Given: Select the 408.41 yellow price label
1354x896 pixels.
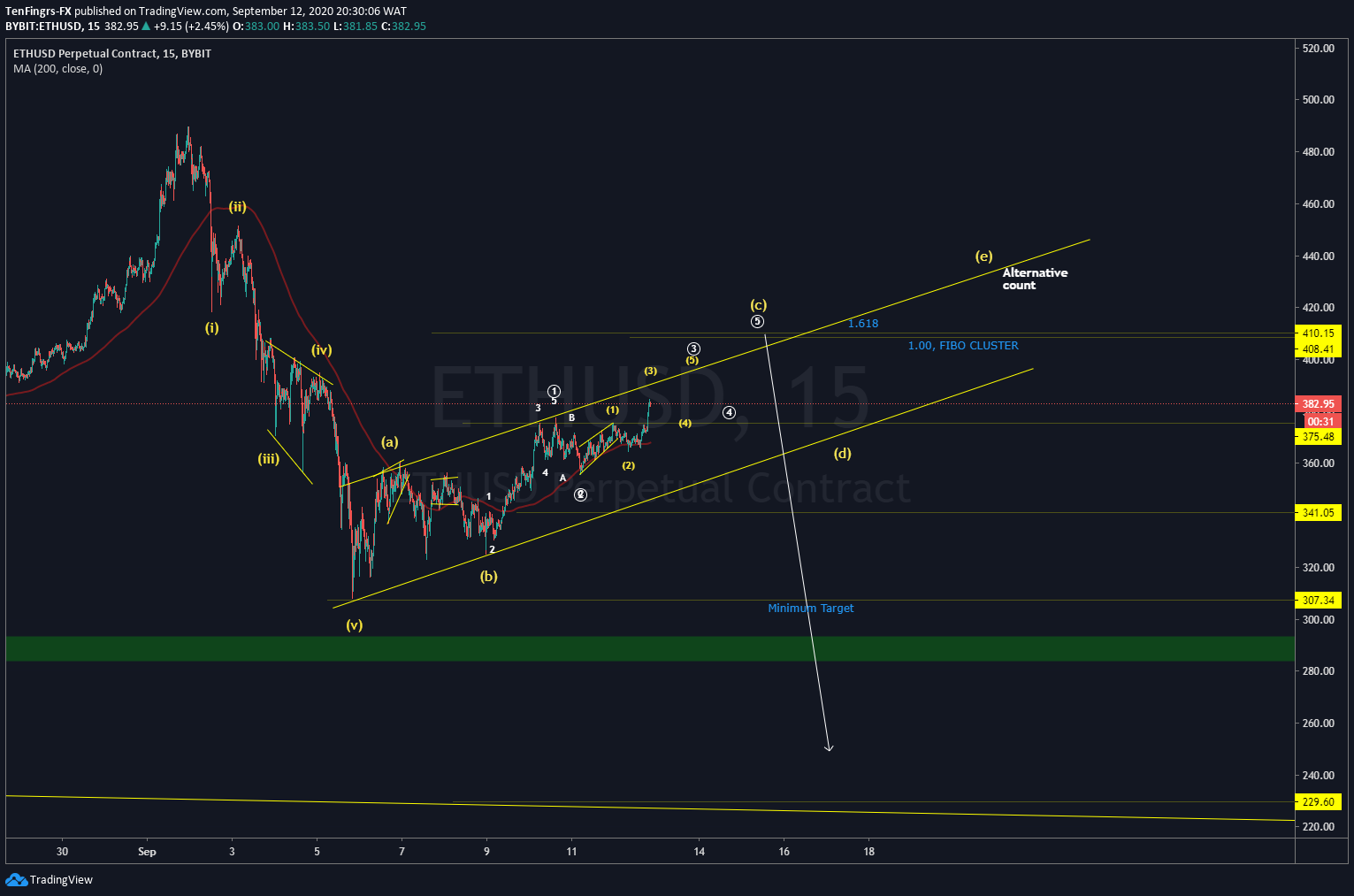Looking at the screenshot, I should point(1318,349).
